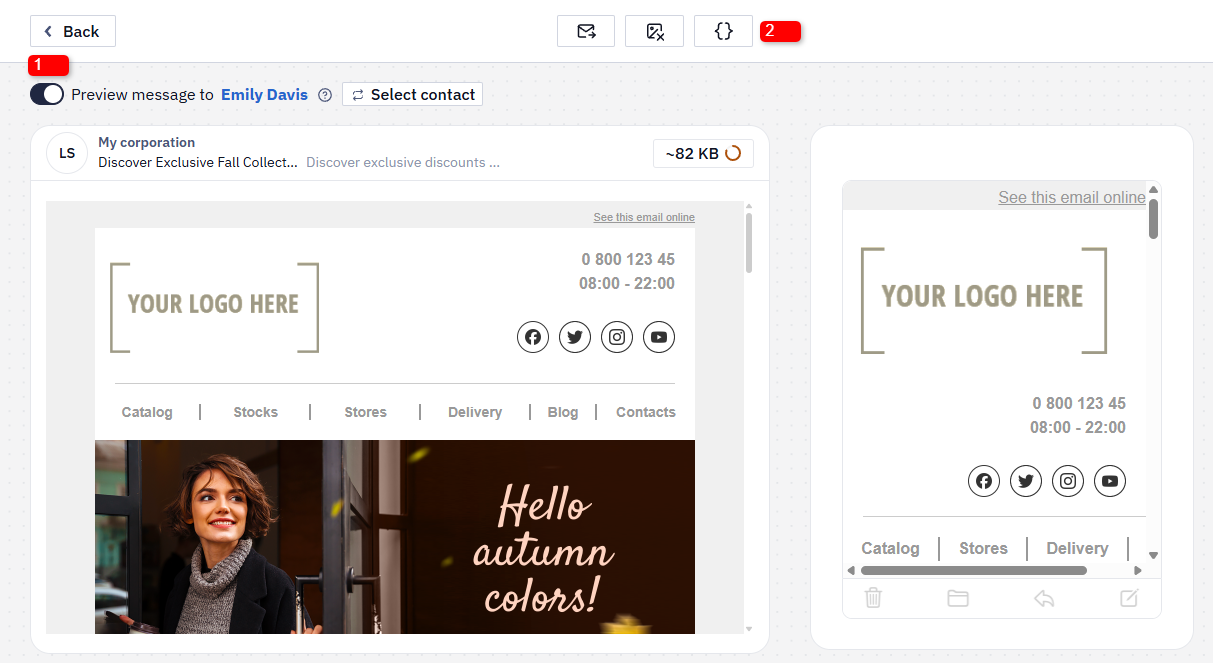Click the Select contact button
The width and height of the screenshot is (1213, 663).
412,94
